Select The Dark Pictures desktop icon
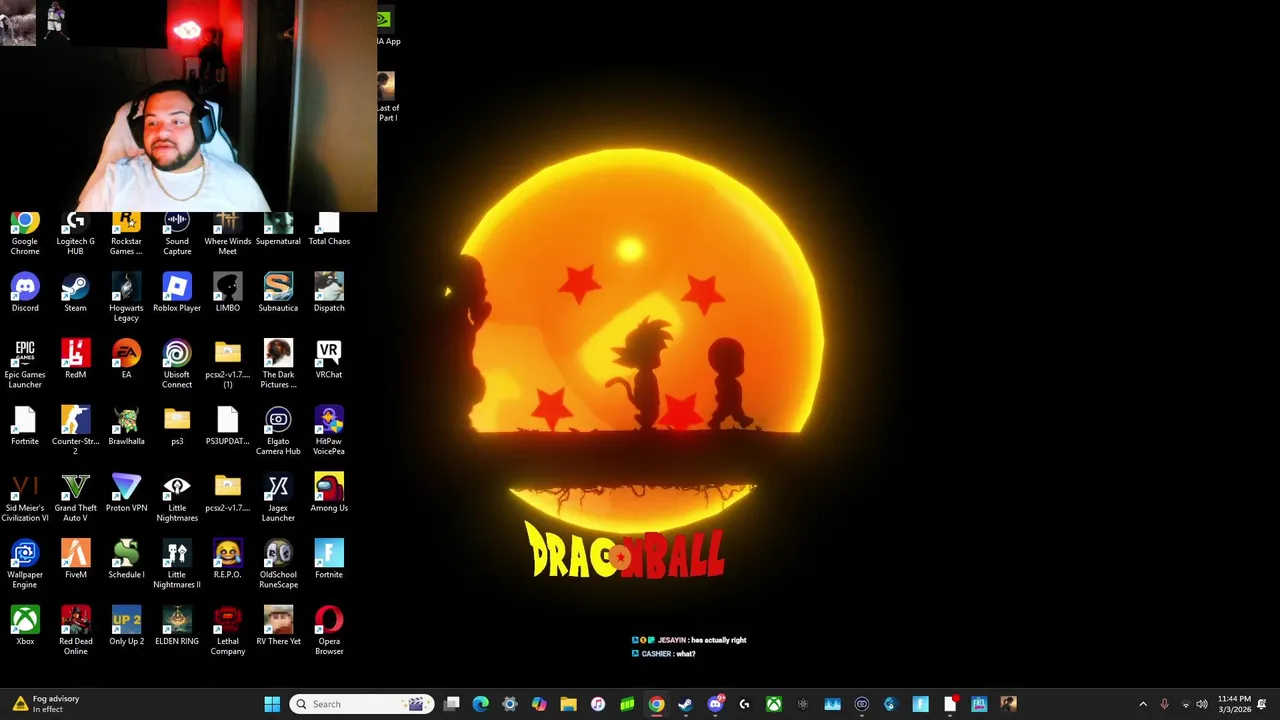 [x=278, y=365]
